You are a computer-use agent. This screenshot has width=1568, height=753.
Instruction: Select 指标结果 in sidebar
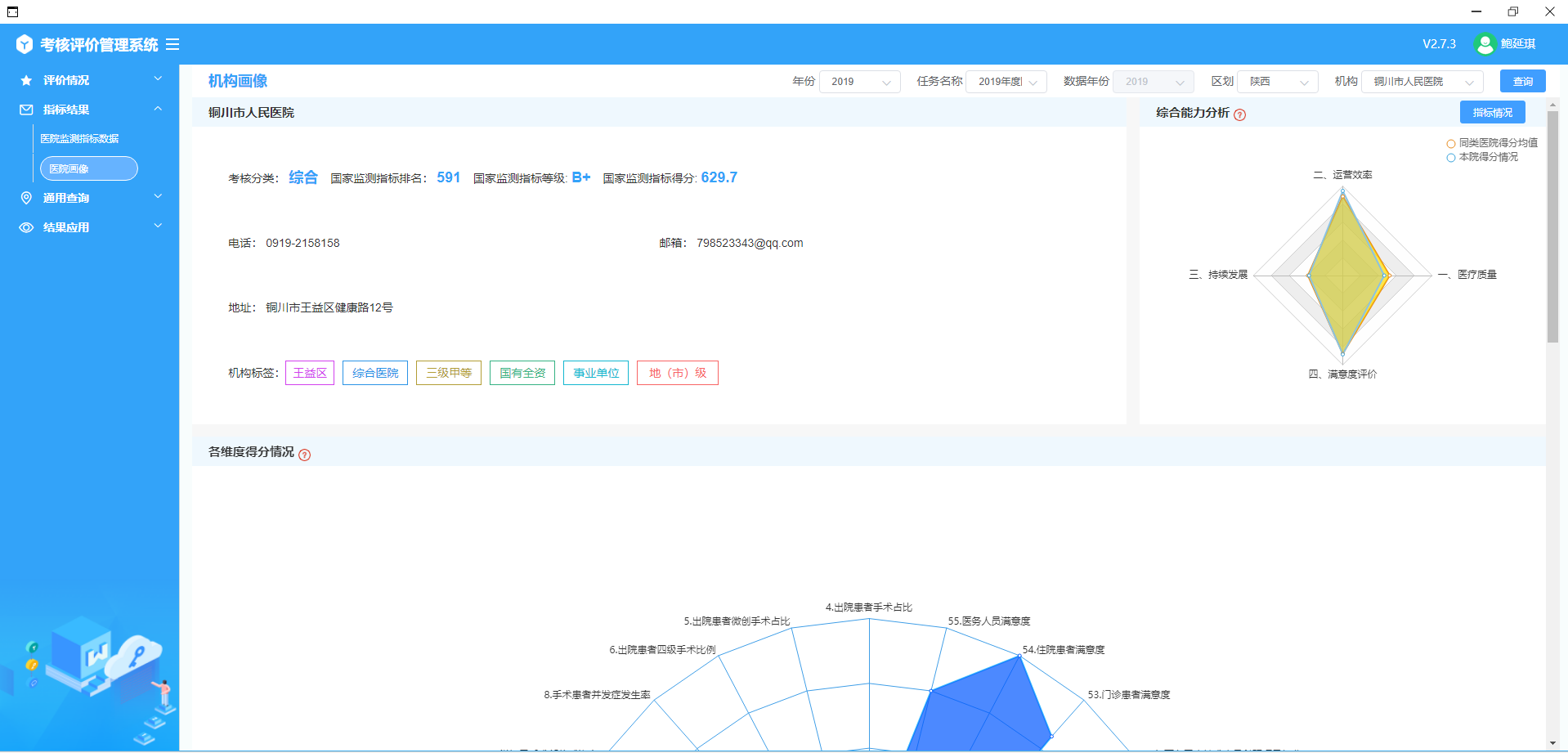coord(66,110)
